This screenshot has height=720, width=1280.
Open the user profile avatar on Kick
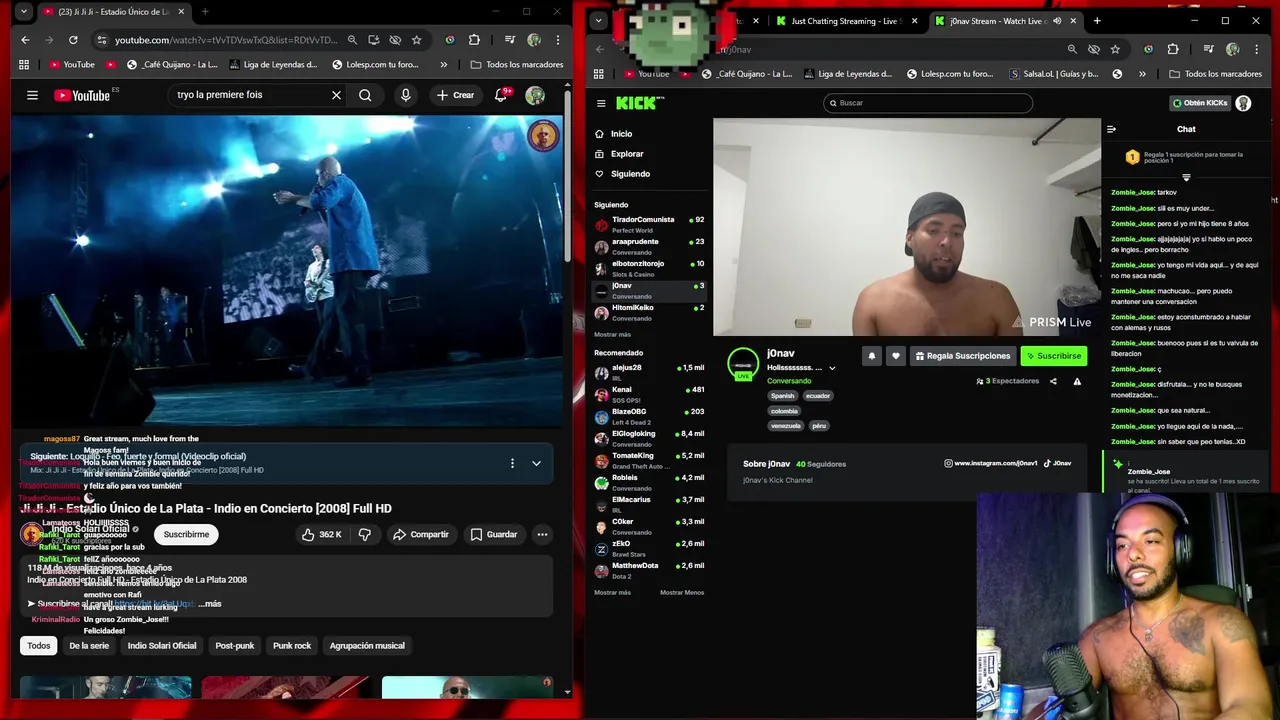click(x=1243, y=103)
